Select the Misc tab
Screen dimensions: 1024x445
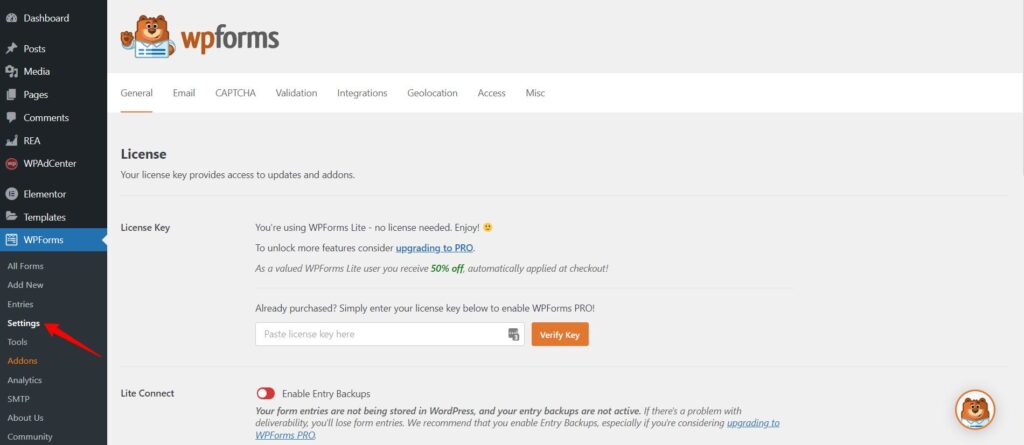[x=536, y=93]
